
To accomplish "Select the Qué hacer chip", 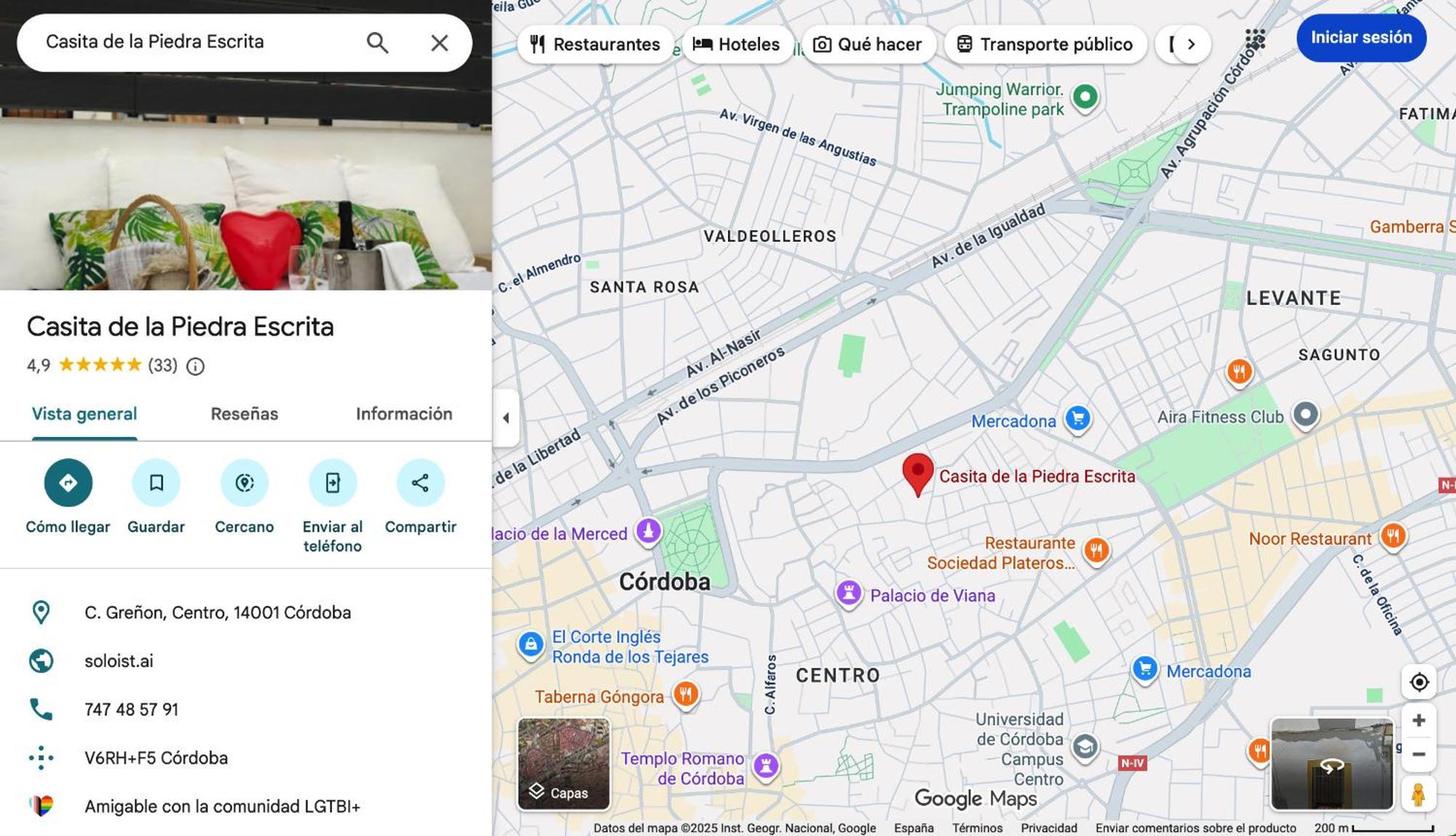I will point(867,44).
